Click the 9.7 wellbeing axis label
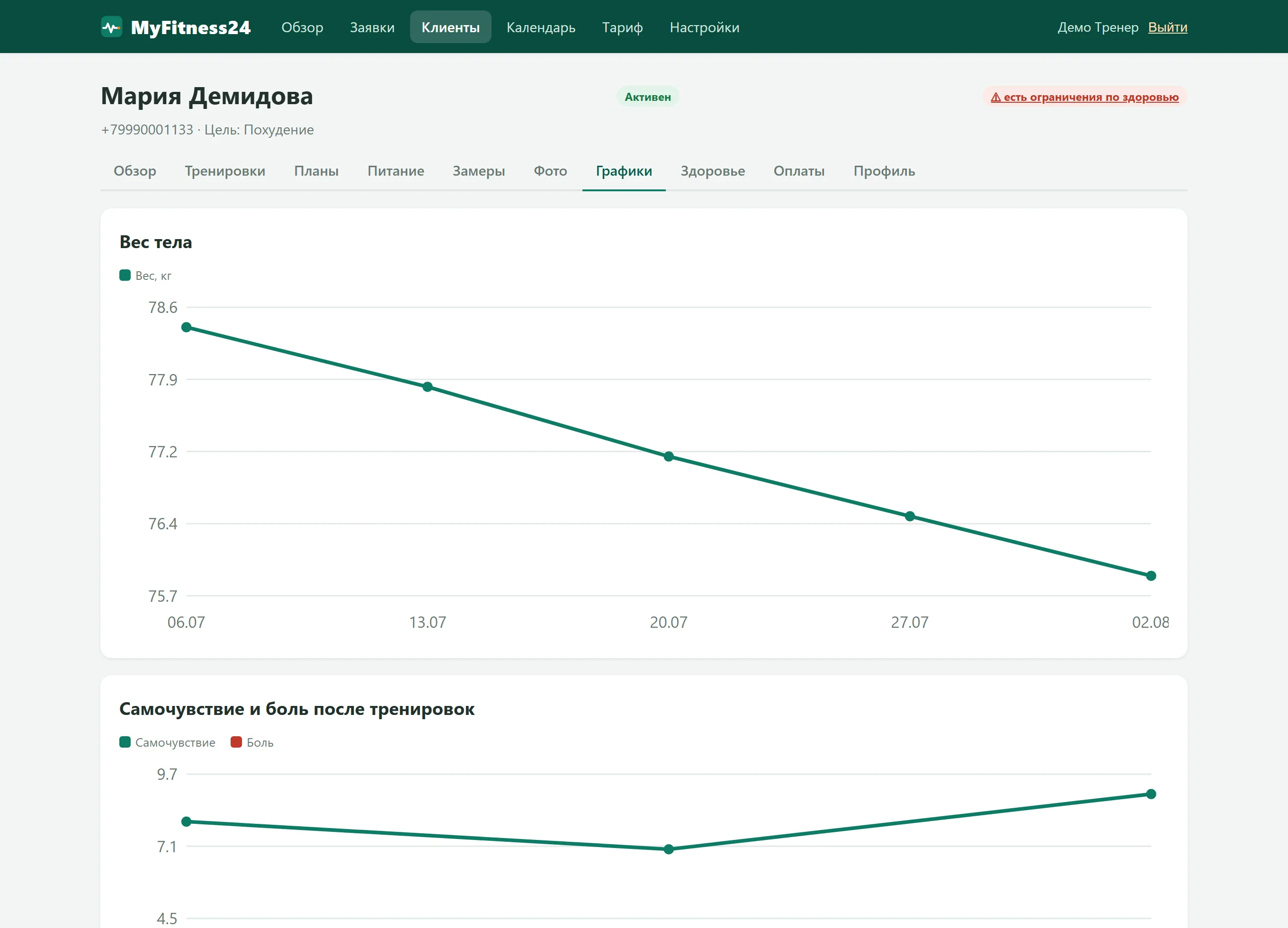Viewport: 1288px width, 928px height. (x=167, y=774)
